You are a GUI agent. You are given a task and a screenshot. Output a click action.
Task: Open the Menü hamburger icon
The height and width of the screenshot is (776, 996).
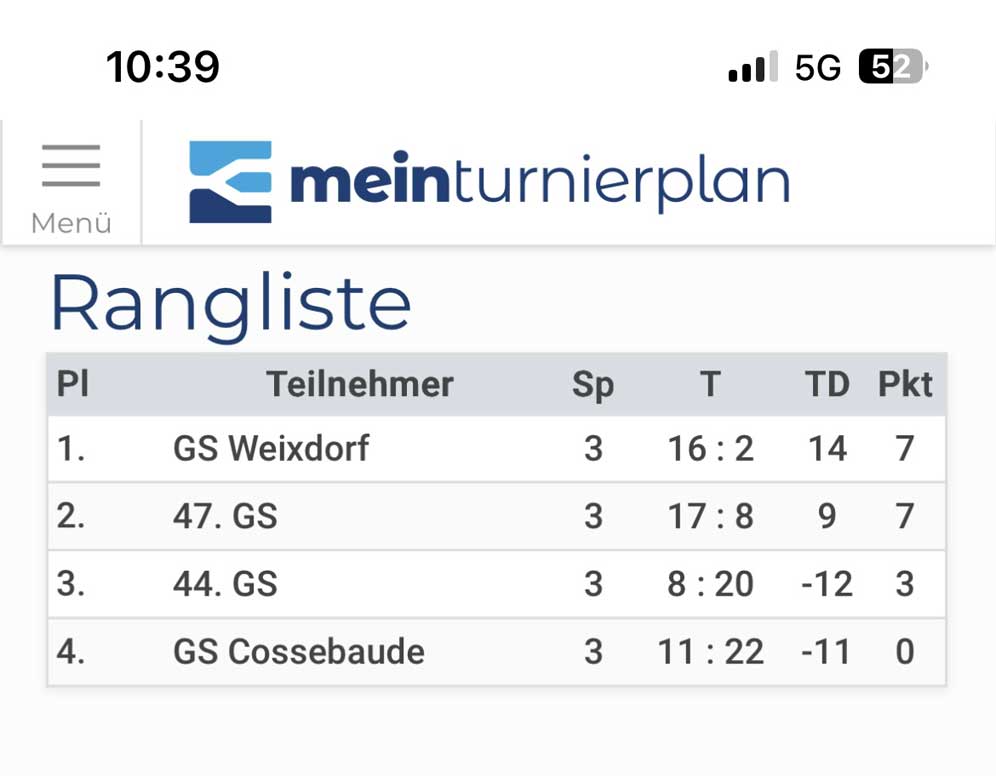click(71, 166)
